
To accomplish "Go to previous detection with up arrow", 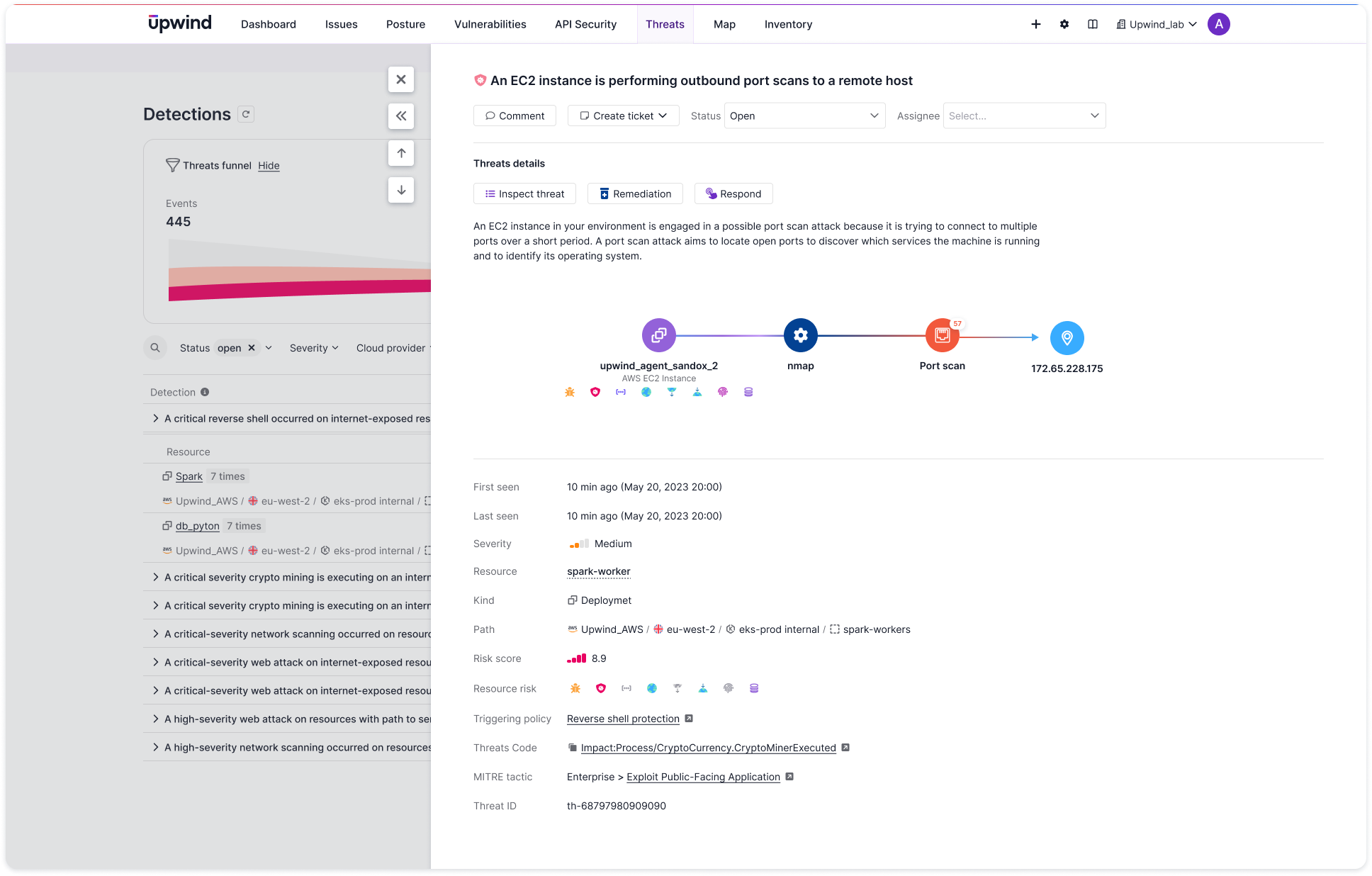I will [401, 153].
